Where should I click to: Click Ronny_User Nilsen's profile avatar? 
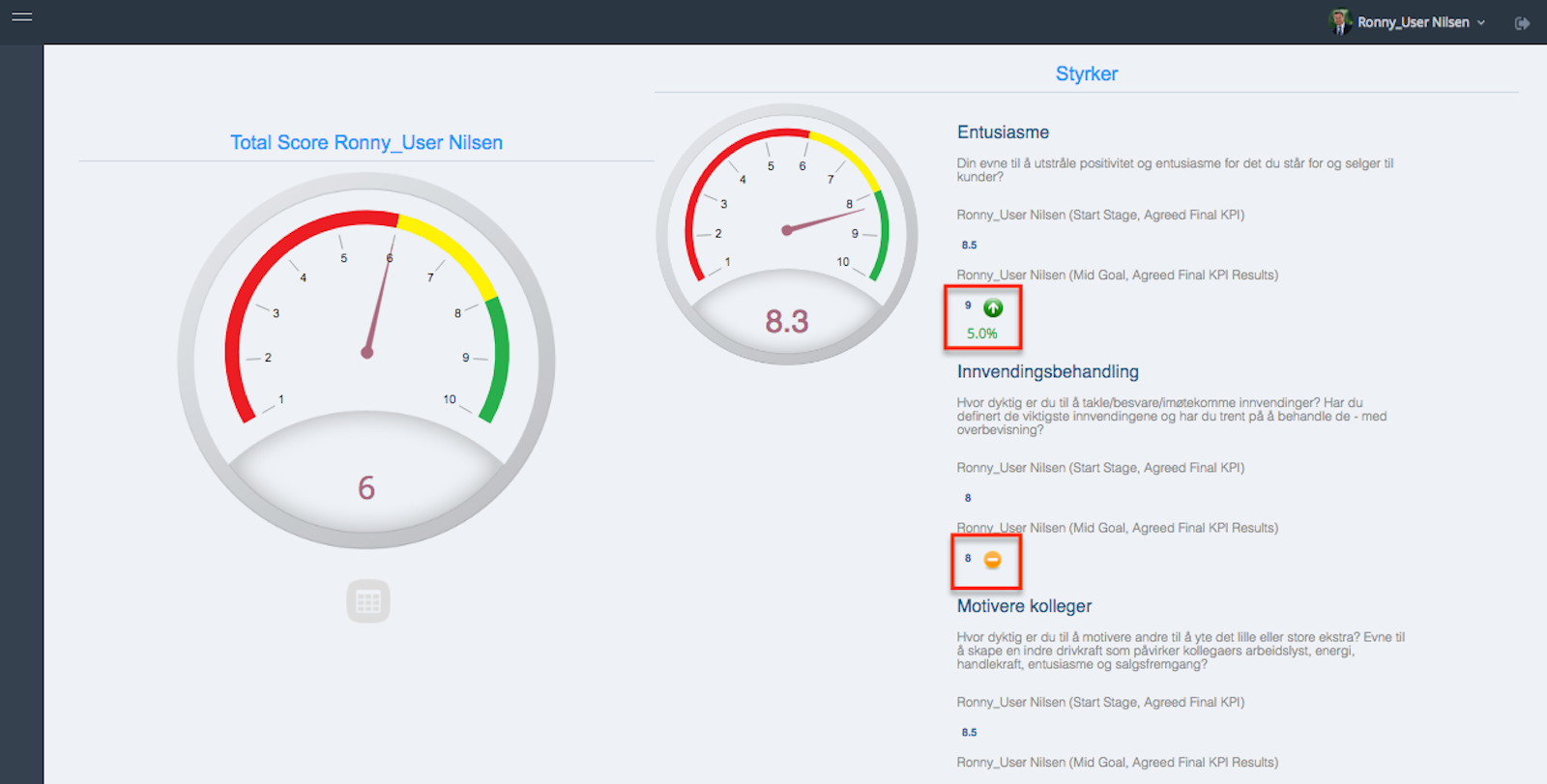(1339, 21)
